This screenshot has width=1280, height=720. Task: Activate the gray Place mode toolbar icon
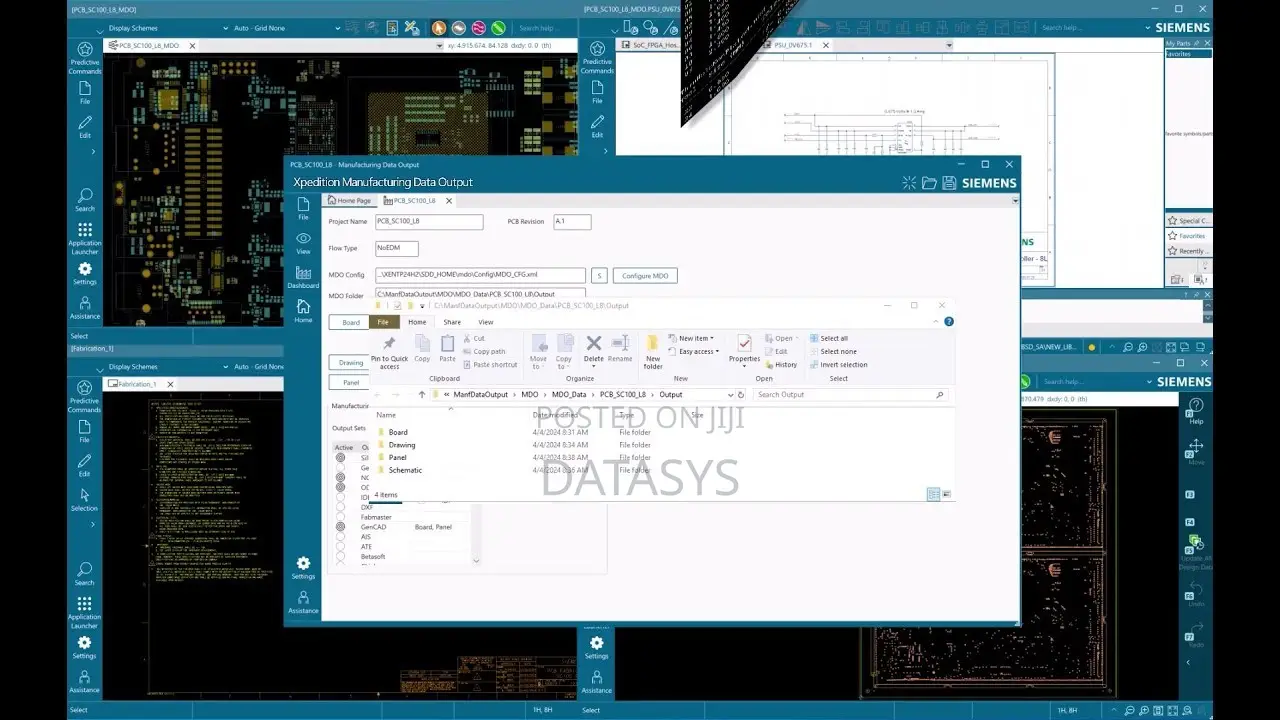tap(459, 28)
